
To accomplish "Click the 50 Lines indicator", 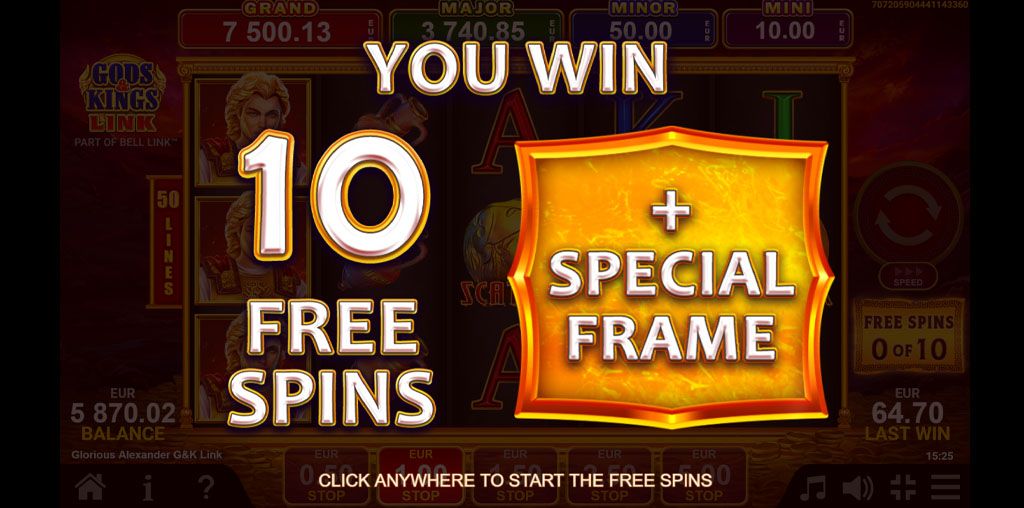I will coord(166,242).
